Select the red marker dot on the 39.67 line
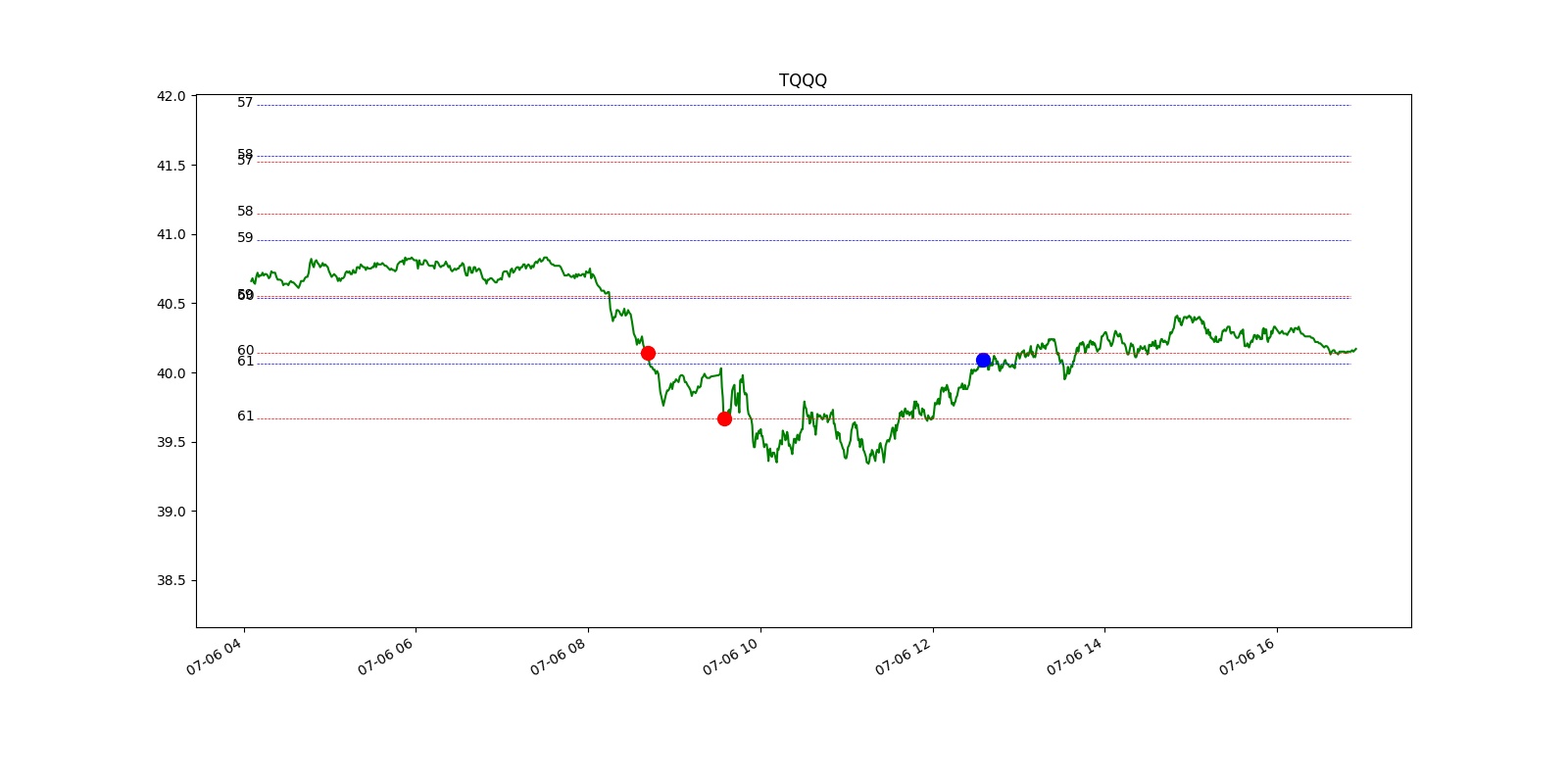The image size is (1568, 784). click(724, 418)
